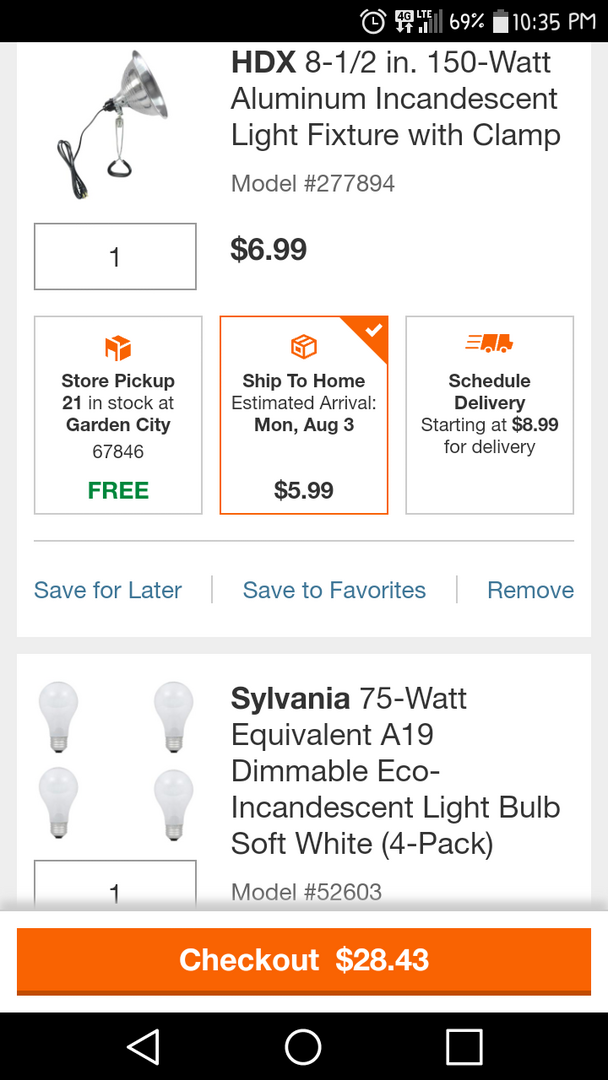Select Ship To Home fulfillment option
The height and width of the screenshot is (1080, 608).
click(x=303, y=415)
